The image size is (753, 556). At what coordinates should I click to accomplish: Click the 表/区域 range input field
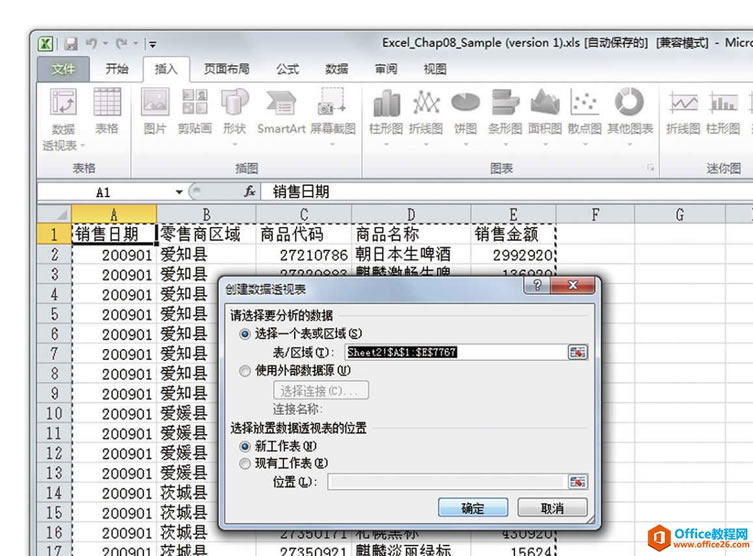coord(456,352)
